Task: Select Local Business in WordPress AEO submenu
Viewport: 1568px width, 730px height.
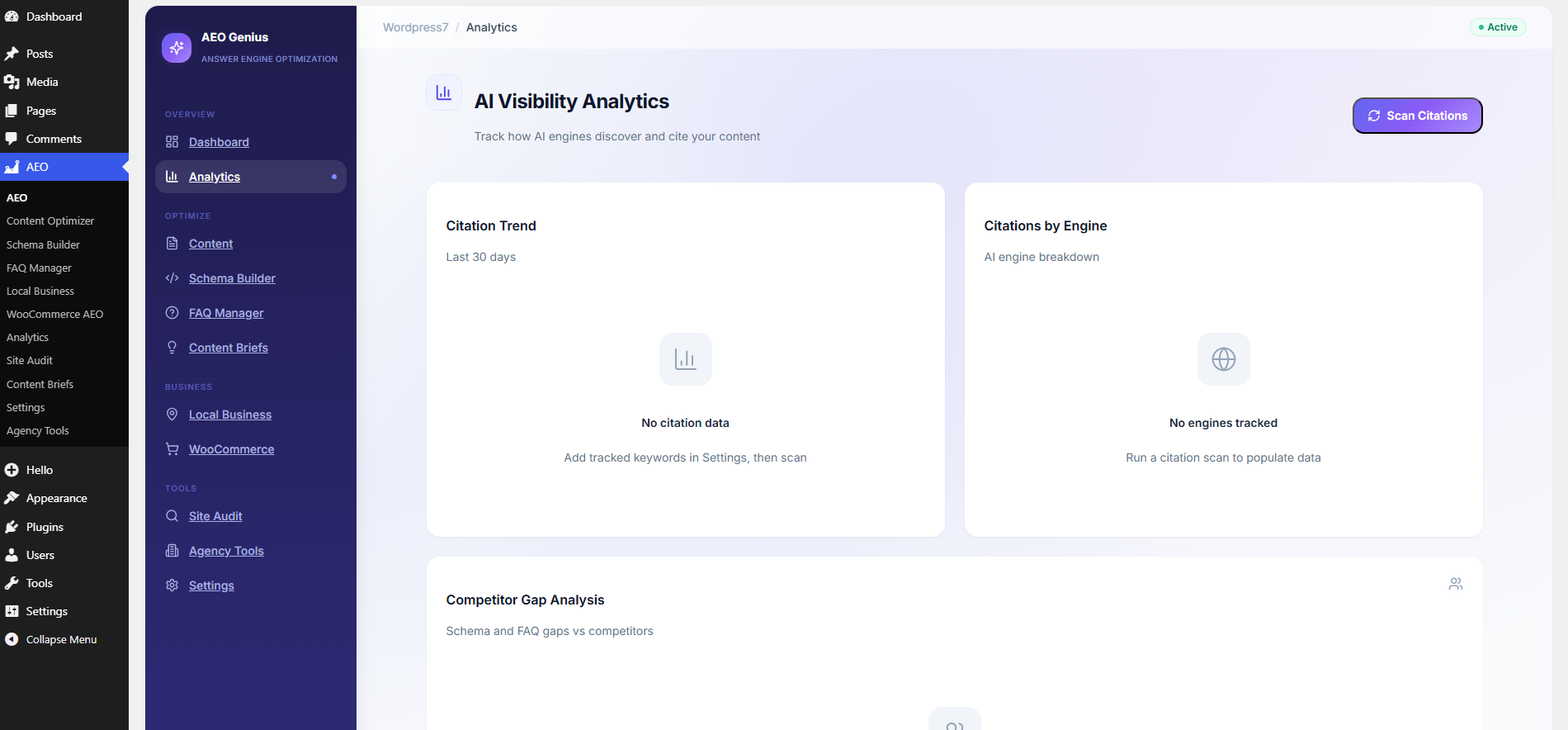Action: [x=40, y=292]
